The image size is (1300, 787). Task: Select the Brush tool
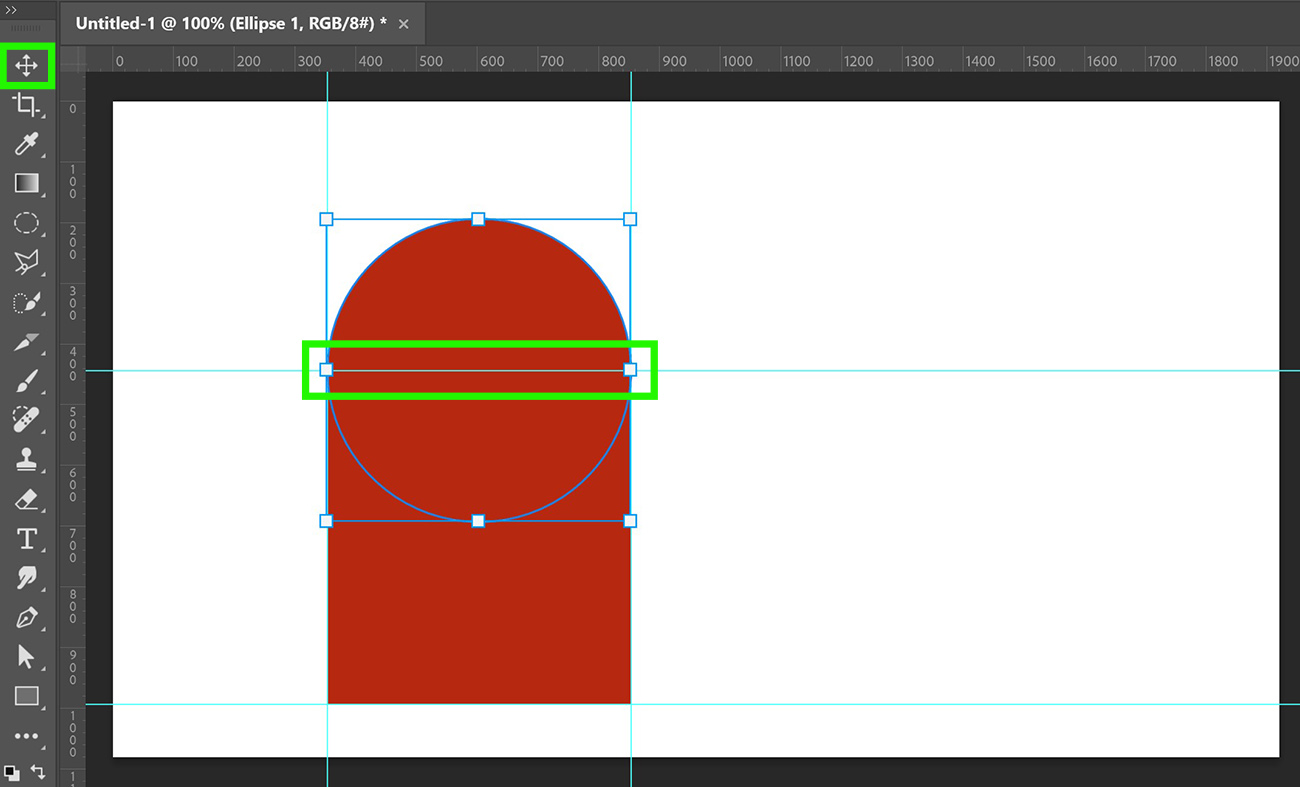pyautogui.click(x=27, y=379)
